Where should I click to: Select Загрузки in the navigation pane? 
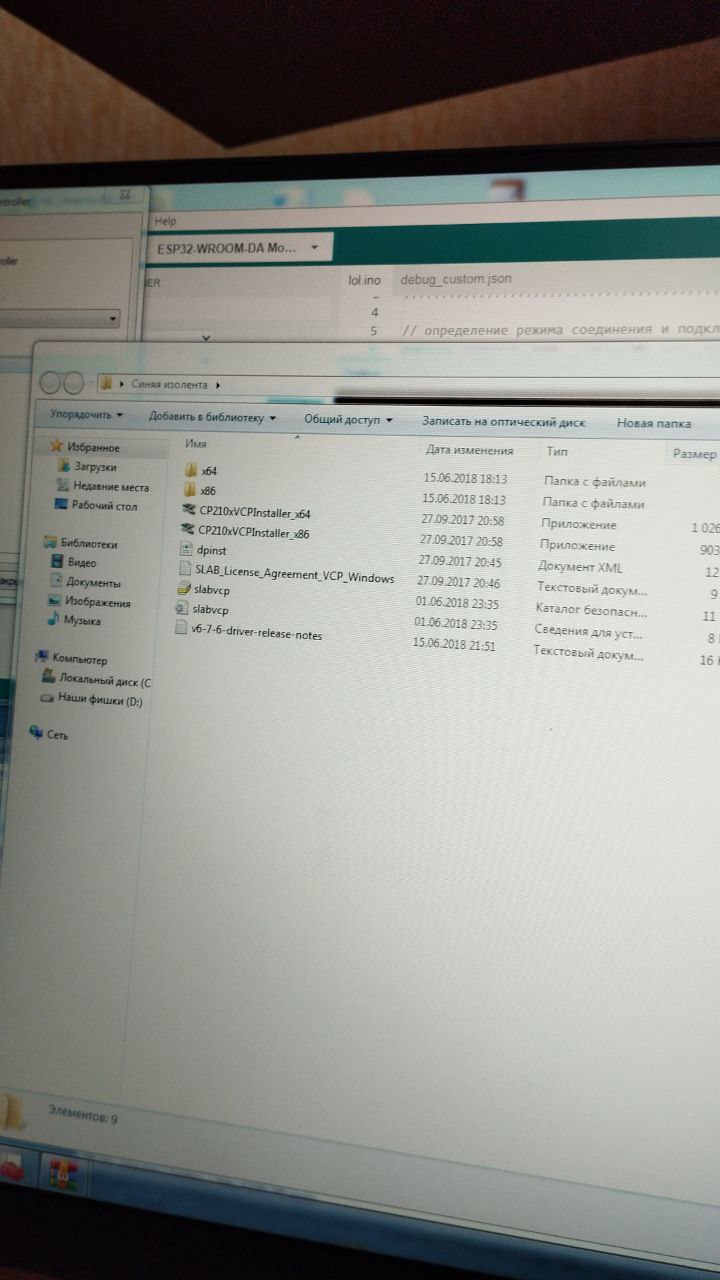coord(95,467)
